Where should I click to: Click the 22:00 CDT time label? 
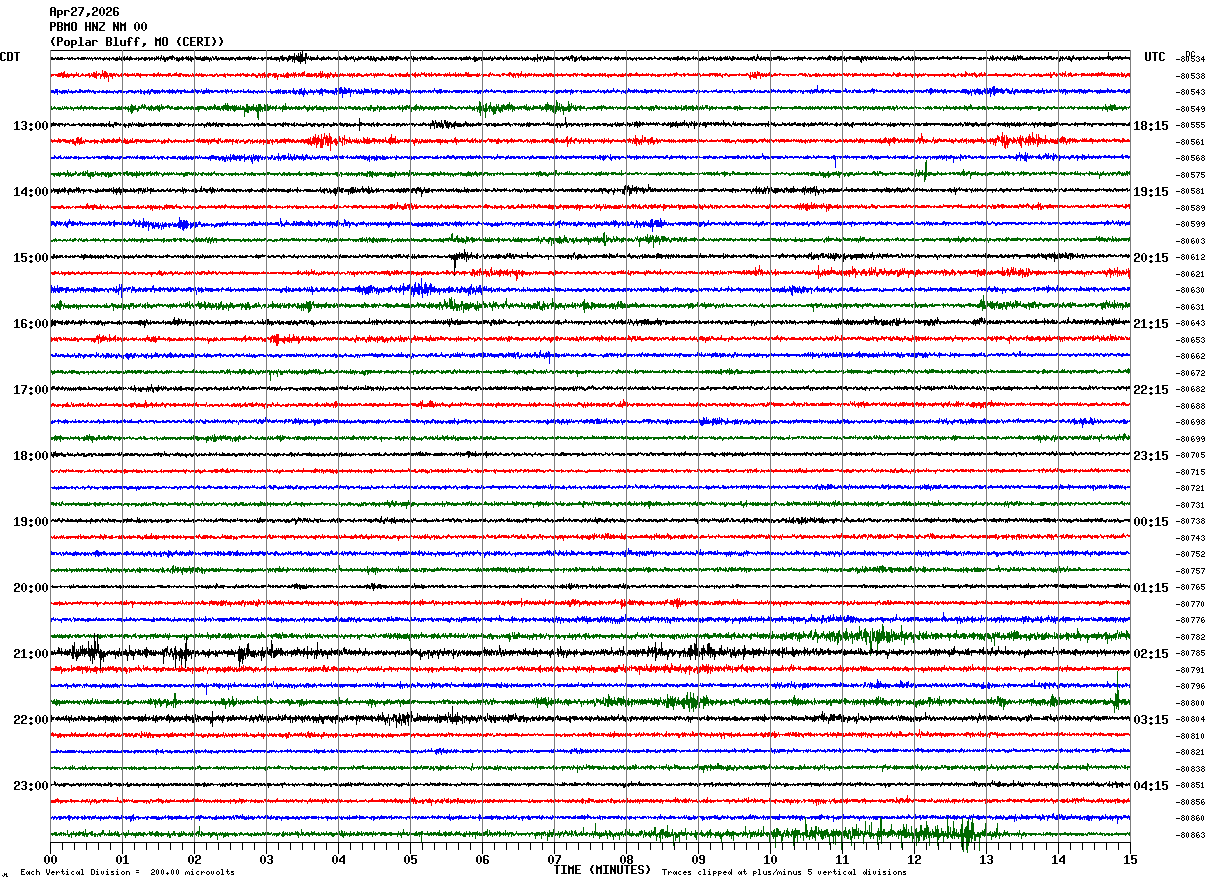tap(31, 720)
